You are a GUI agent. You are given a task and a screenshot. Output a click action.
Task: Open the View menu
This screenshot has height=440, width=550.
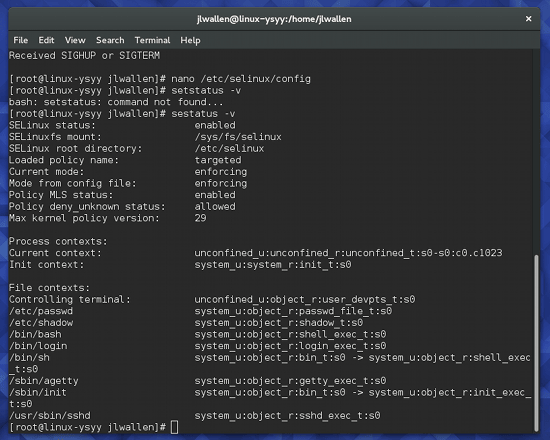[75, 40]
